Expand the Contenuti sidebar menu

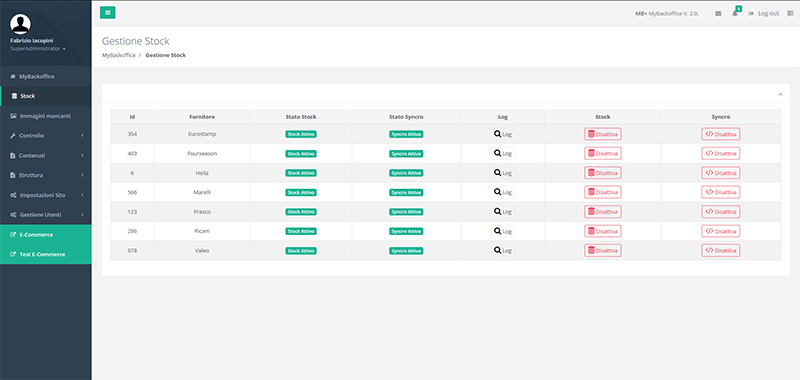click(46, 156)
